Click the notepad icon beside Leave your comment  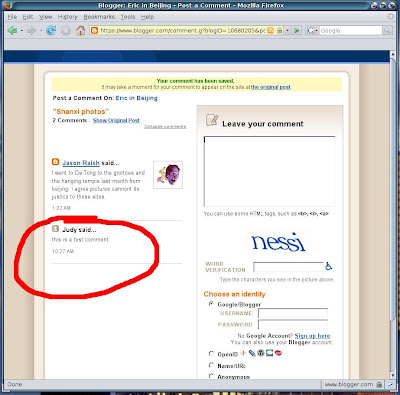[212, 120]
